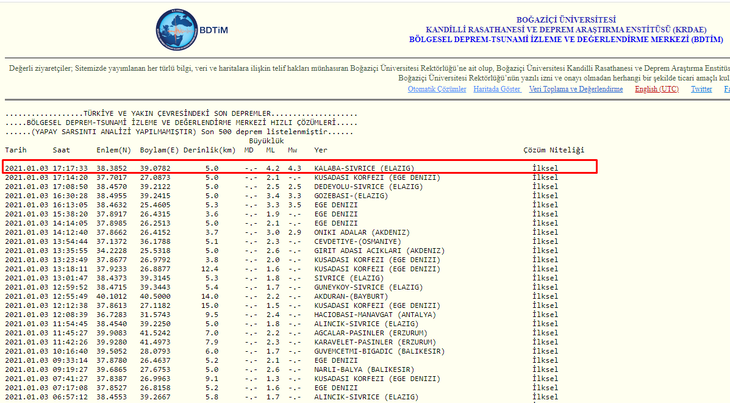The image size is (730, 403).
Task: Click the Derinlik(km) column header
Action: pyautogui.click(x=206, y=150)
